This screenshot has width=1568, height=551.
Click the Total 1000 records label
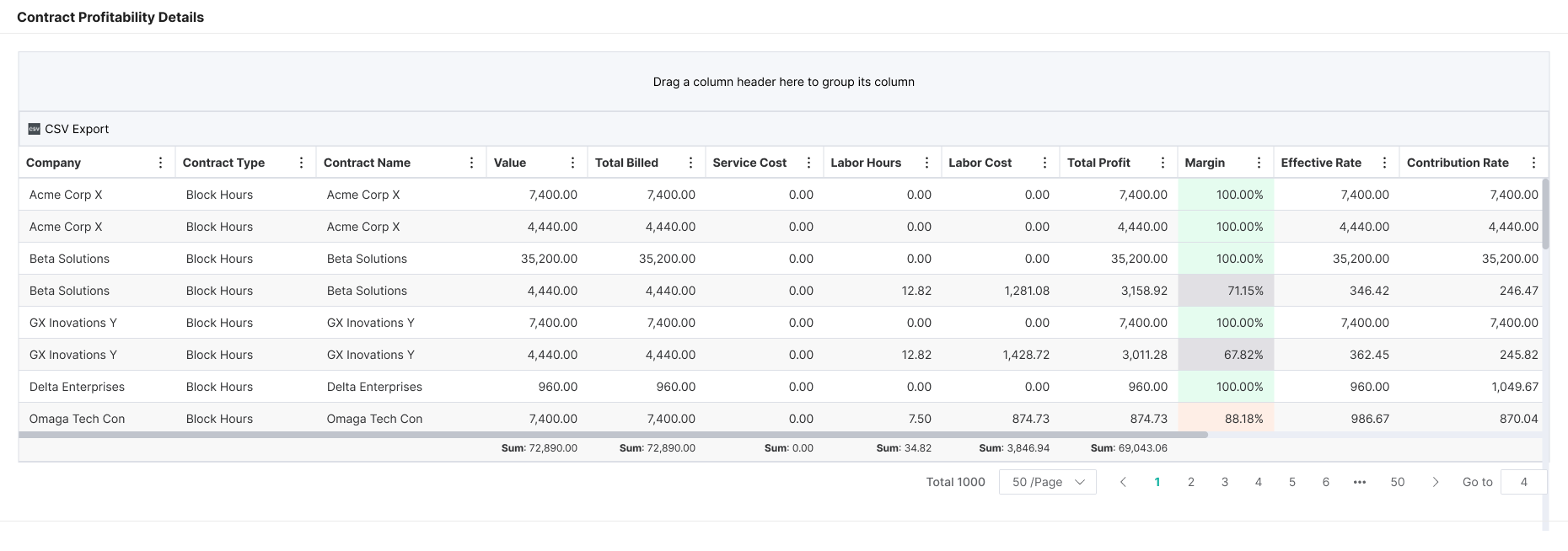[955, 482]
